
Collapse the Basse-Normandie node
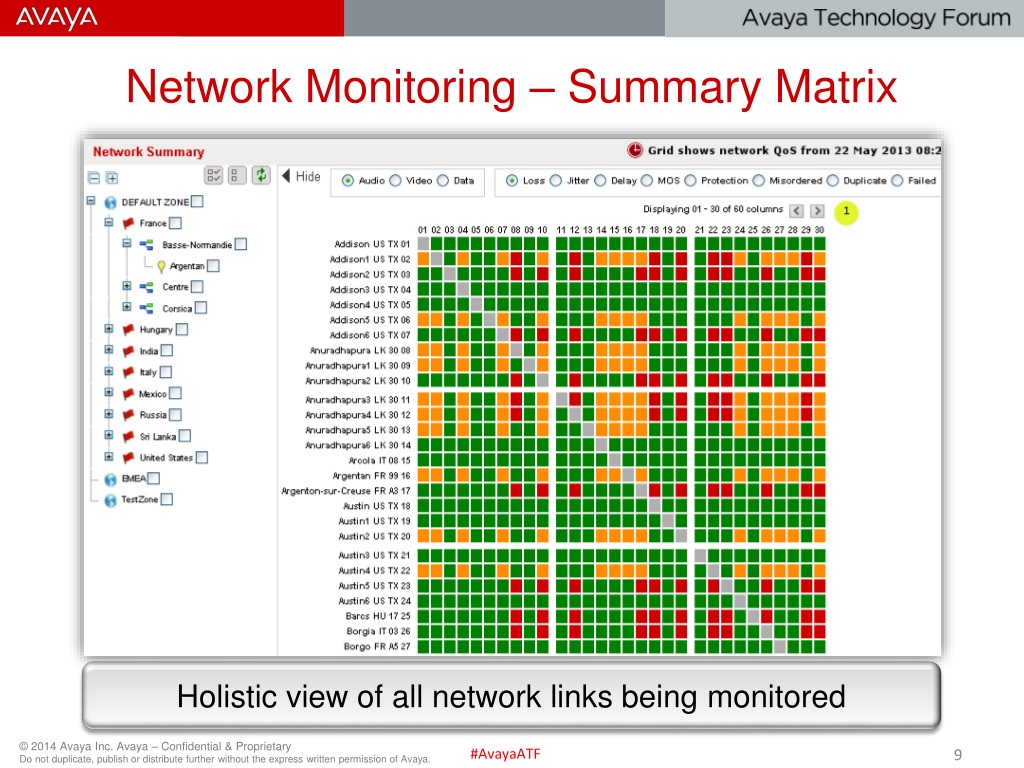[127, 244]
